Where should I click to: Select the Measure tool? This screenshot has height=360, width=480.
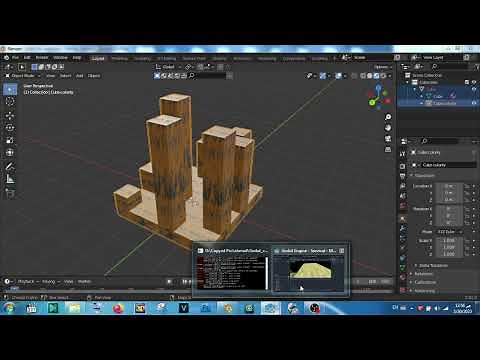click(x=10, y=179)
